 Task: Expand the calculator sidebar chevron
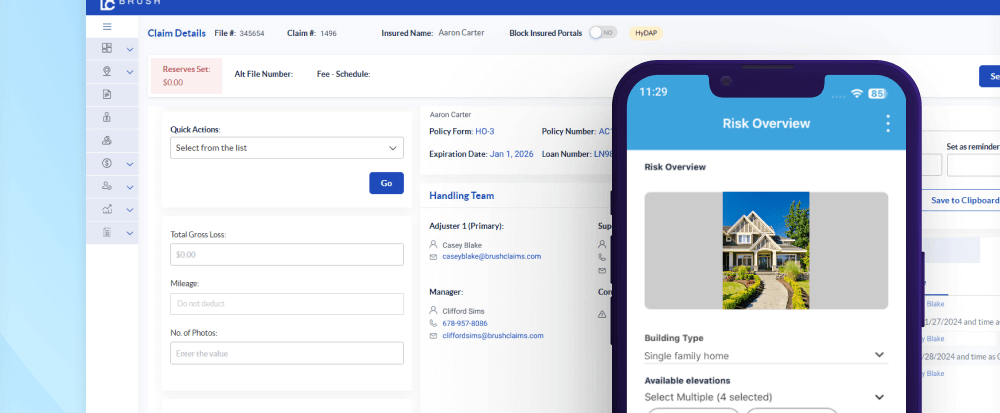pos(129,233)
